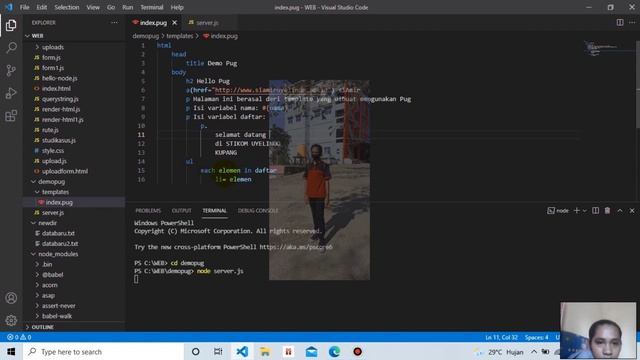
Task: Open uploadform.html in the explorer
Action: (x=64, y=171)
